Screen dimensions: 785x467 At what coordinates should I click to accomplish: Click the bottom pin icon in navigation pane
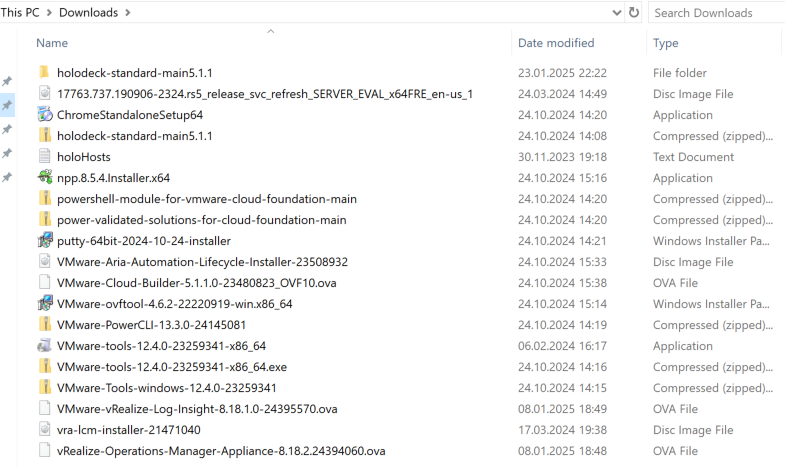7,177
